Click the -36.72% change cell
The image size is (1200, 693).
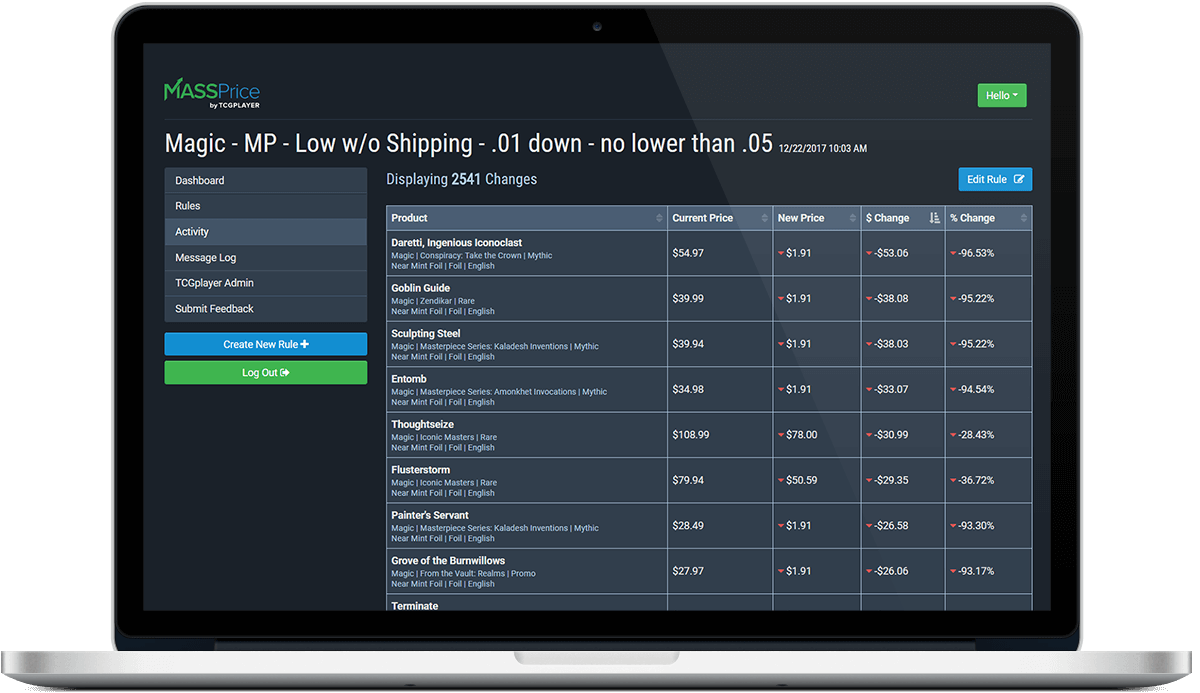click(x=988, y=480)
